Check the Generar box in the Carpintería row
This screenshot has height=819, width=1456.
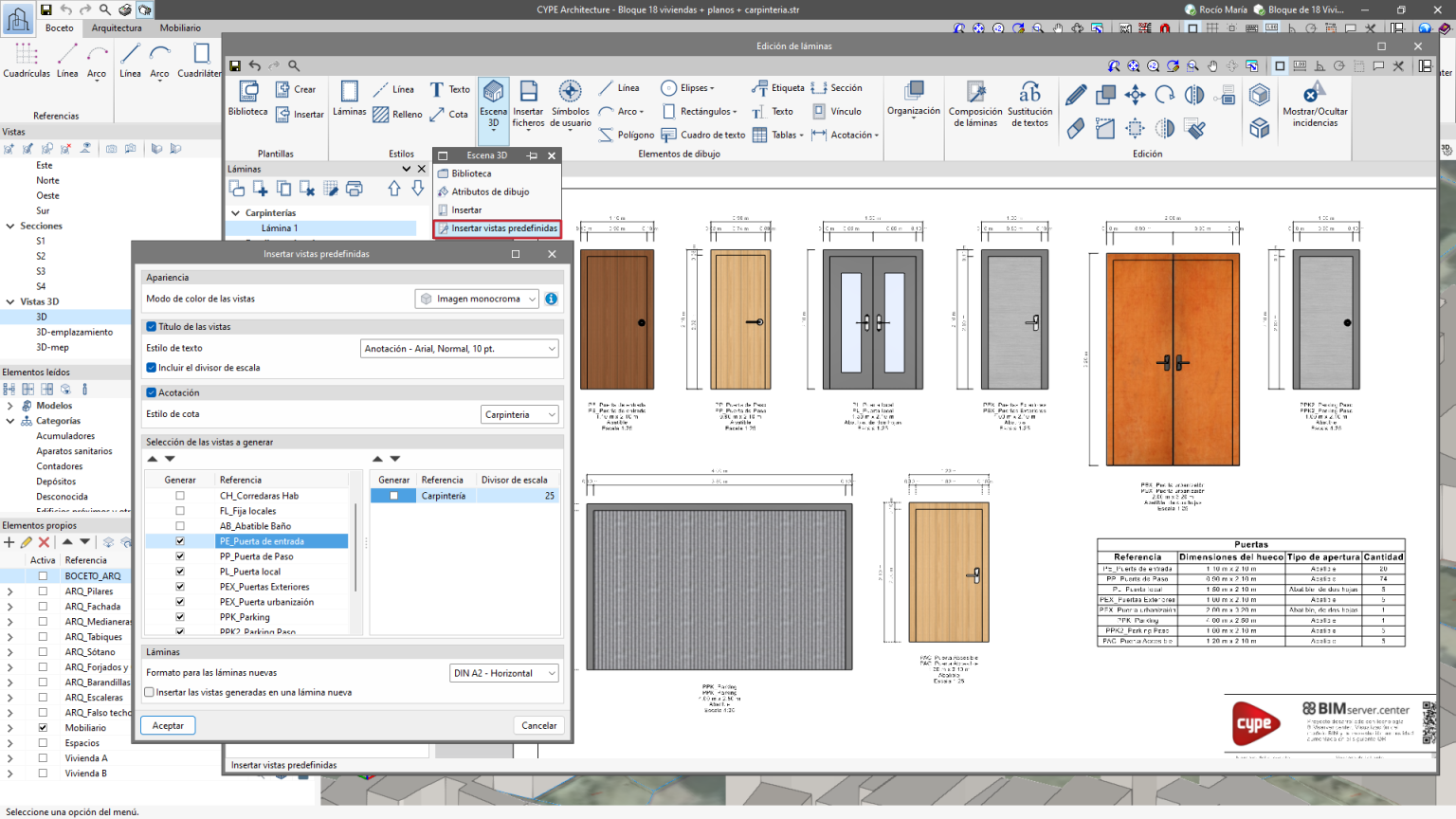(394, 496)
